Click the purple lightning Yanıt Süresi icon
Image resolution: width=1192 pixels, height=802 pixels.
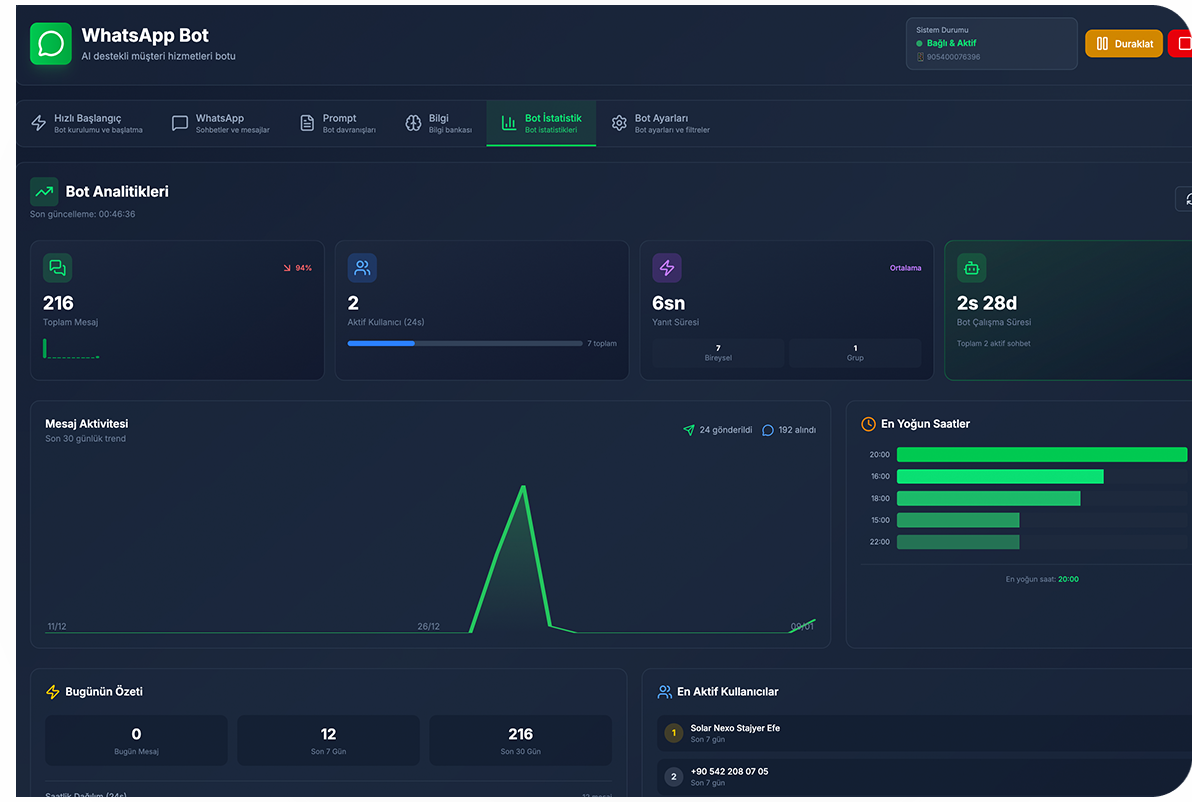667,268
